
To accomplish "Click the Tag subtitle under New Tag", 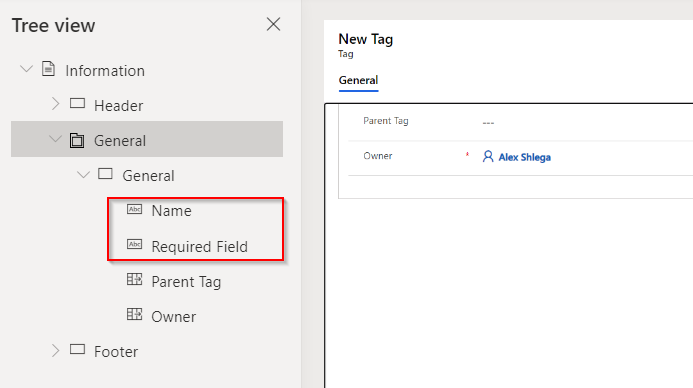I will [x=346, y=54].
